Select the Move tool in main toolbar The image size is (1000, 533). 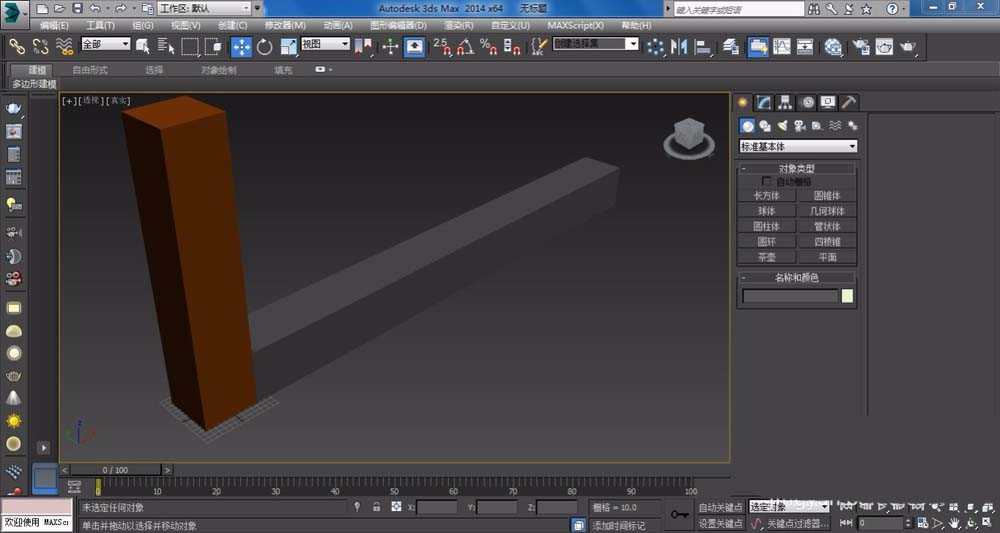[x=242, y=46]
